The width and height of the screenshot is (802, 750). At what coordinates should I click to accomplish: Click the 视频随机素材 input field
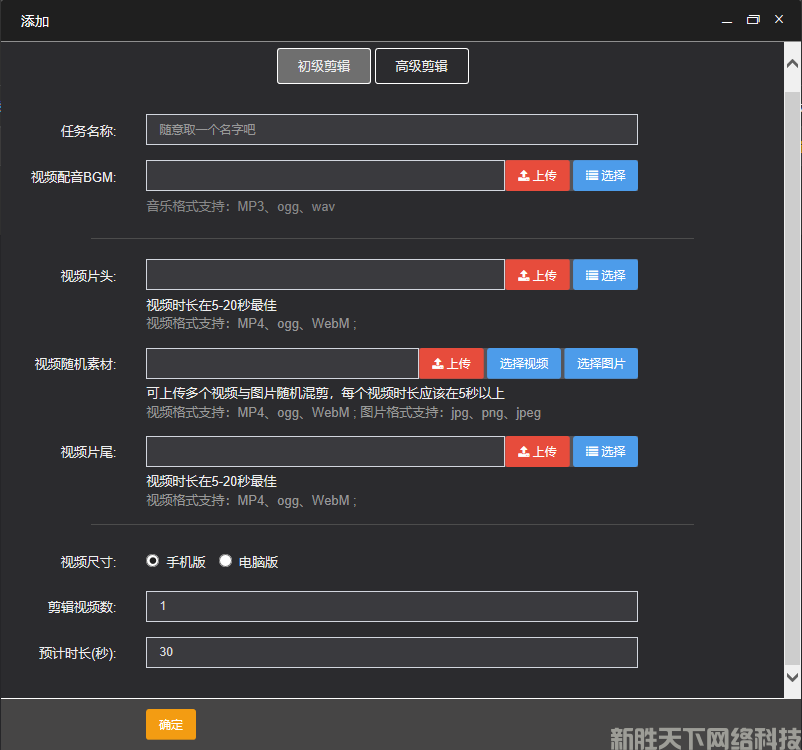pyautogui.click(x=282, y=363)
